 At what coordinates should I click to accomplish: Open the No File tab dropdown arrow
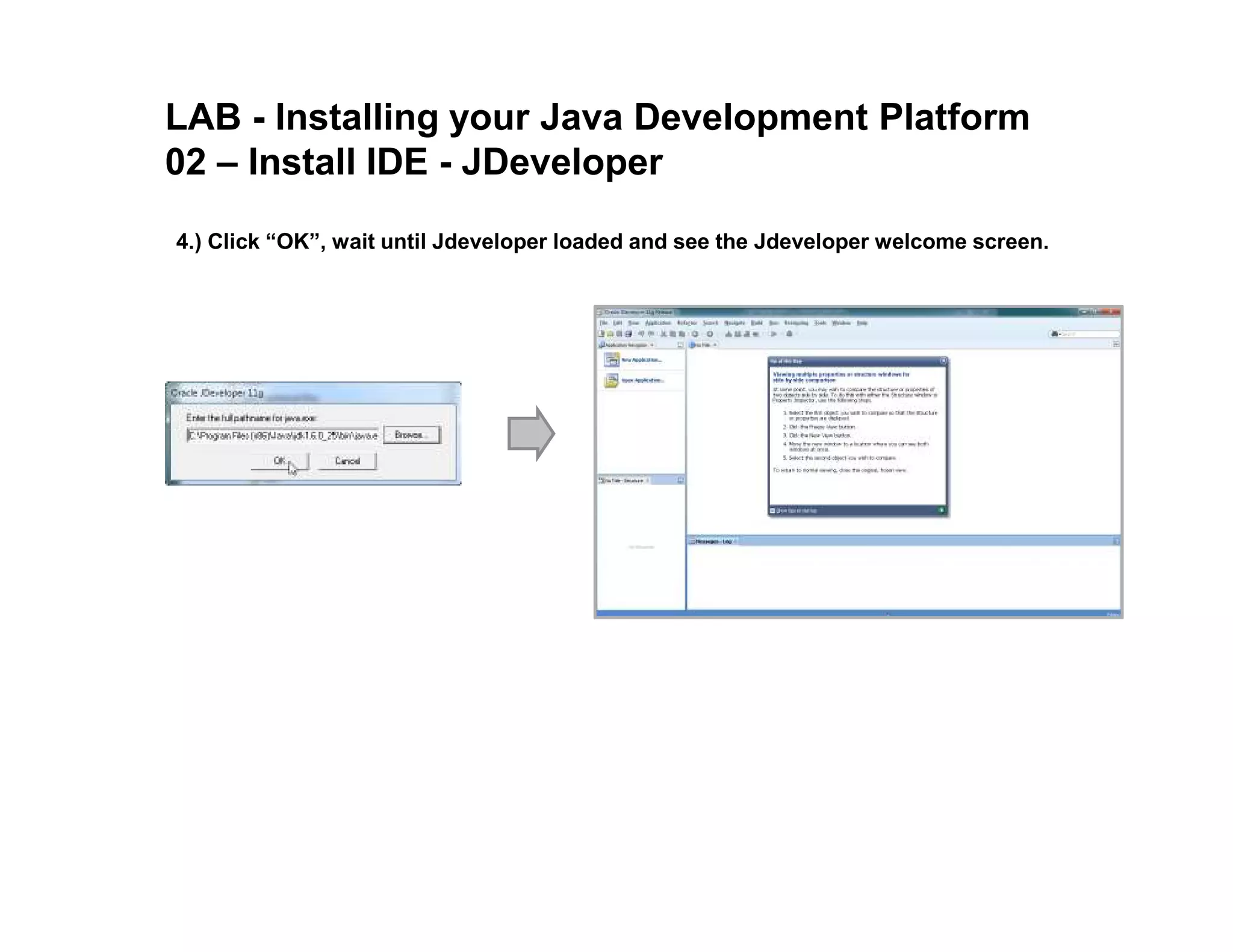tap(715, 345)
